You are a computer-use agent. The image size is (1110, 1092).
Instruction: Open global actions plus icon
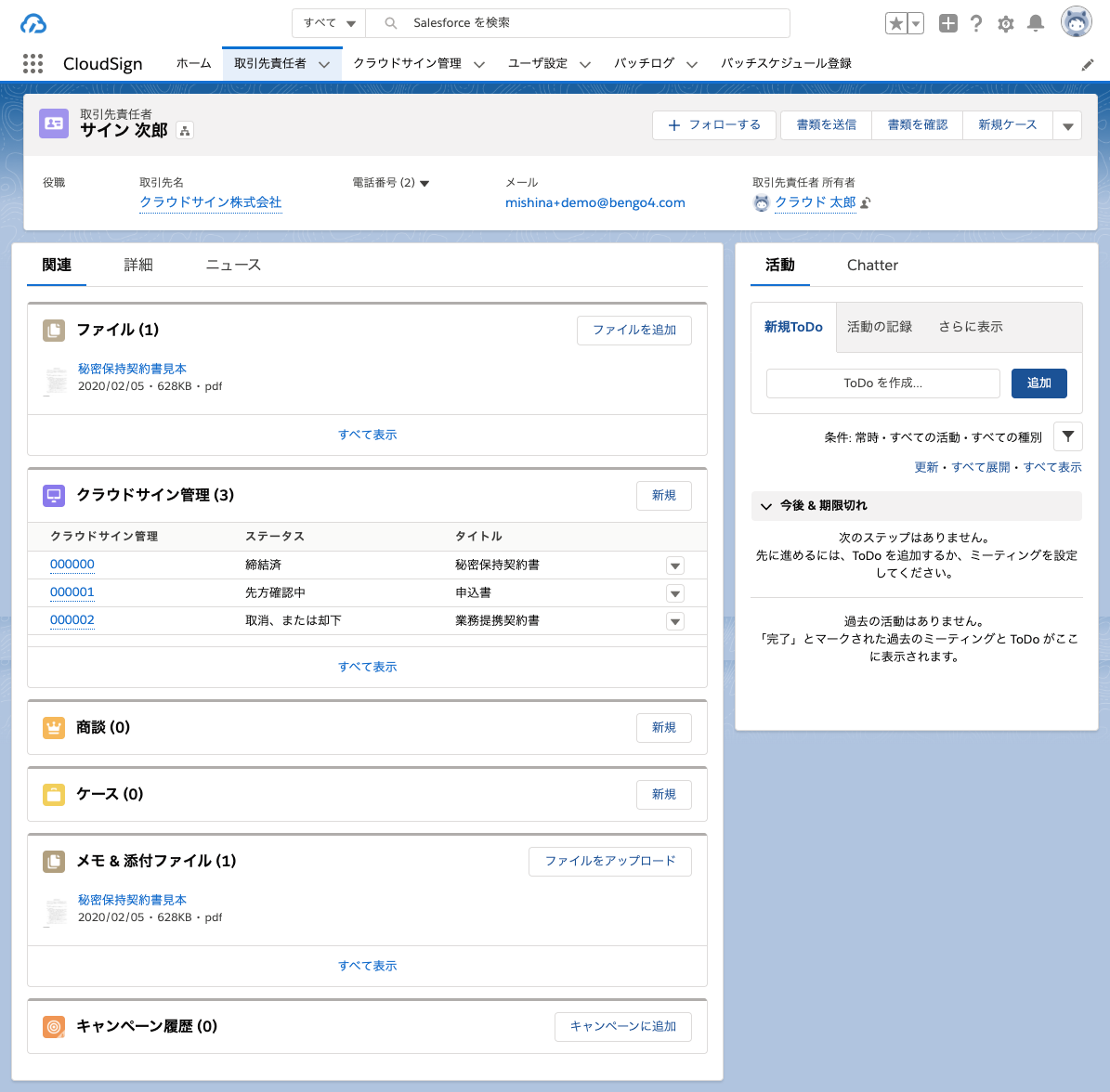tap(947, 23)
